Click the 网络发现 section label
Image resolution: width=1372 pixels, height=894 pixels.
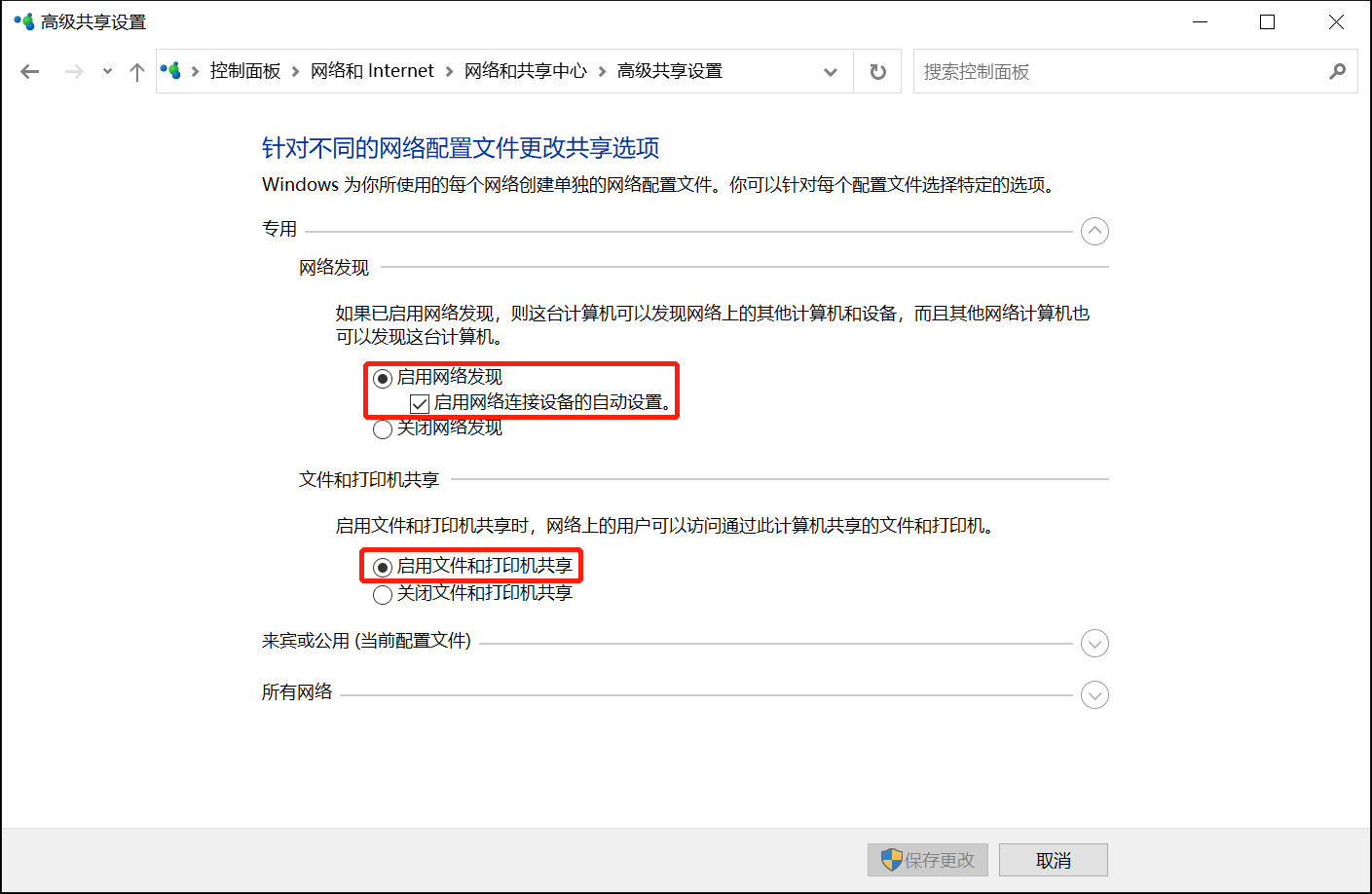pyautogui.click(x=334, y=267)
